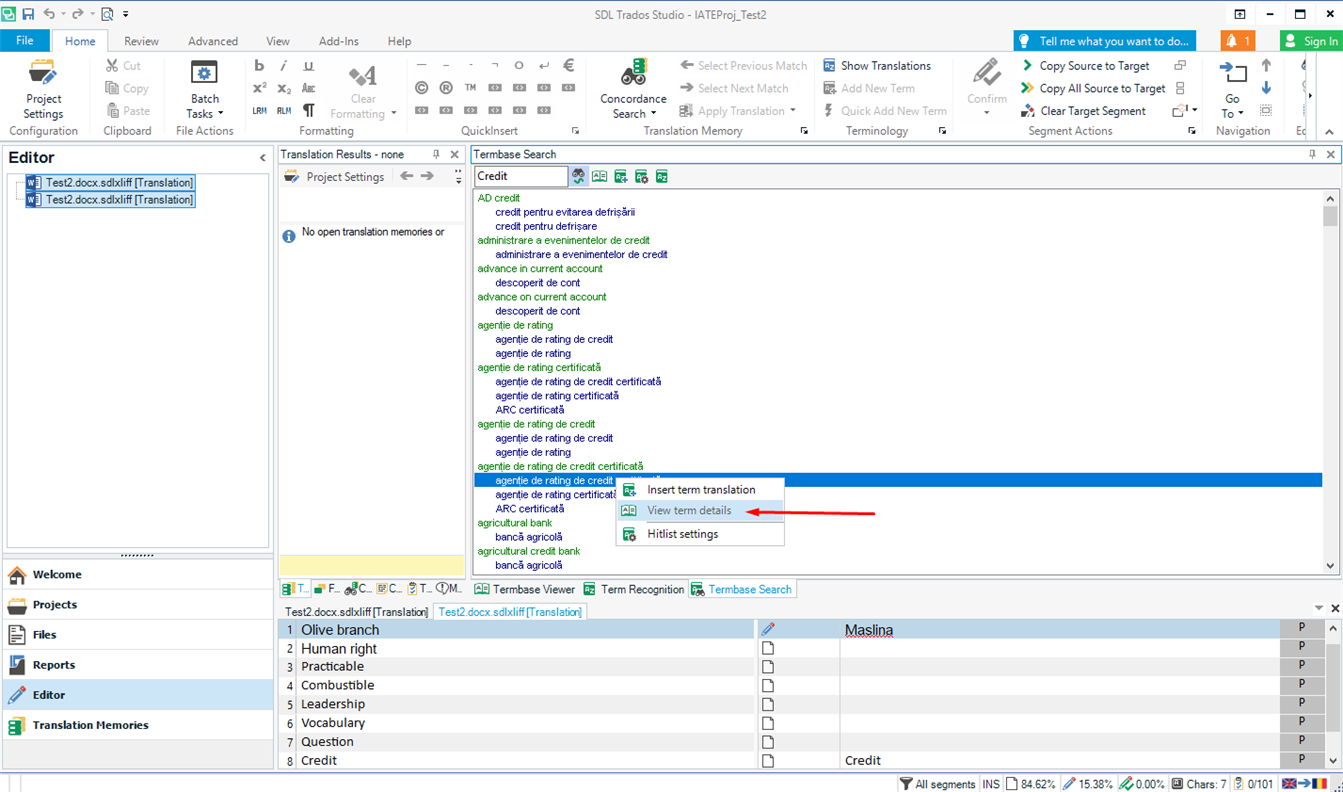
Task: Click source segment 'Olive branch'
Action: coord(527,630)
